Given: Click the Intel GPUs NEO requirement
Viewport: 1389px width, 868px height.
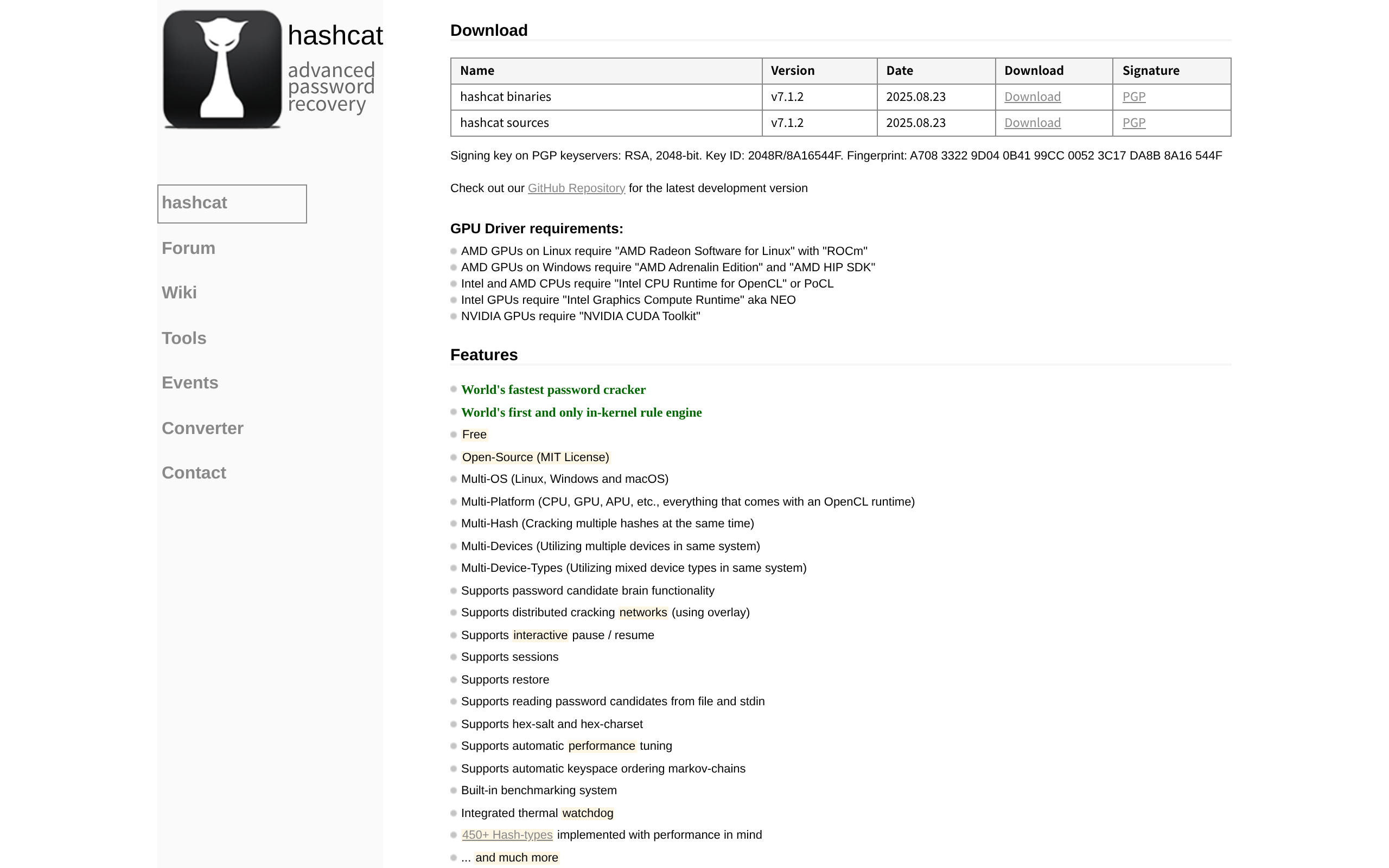Looking at the screenshot, I should tap(628, 300).
